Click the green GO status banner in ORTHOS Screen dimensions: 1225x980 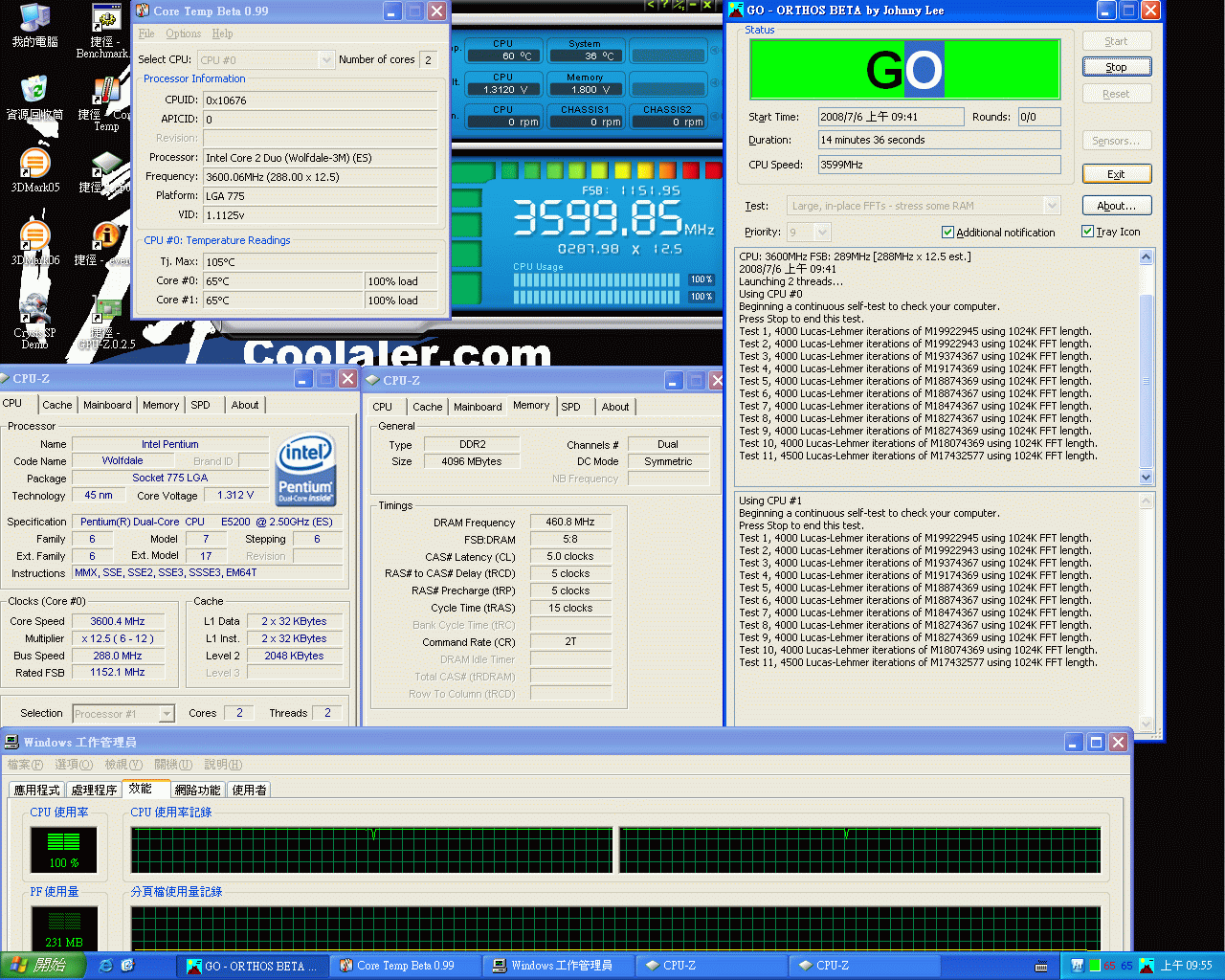pos(904,69)
